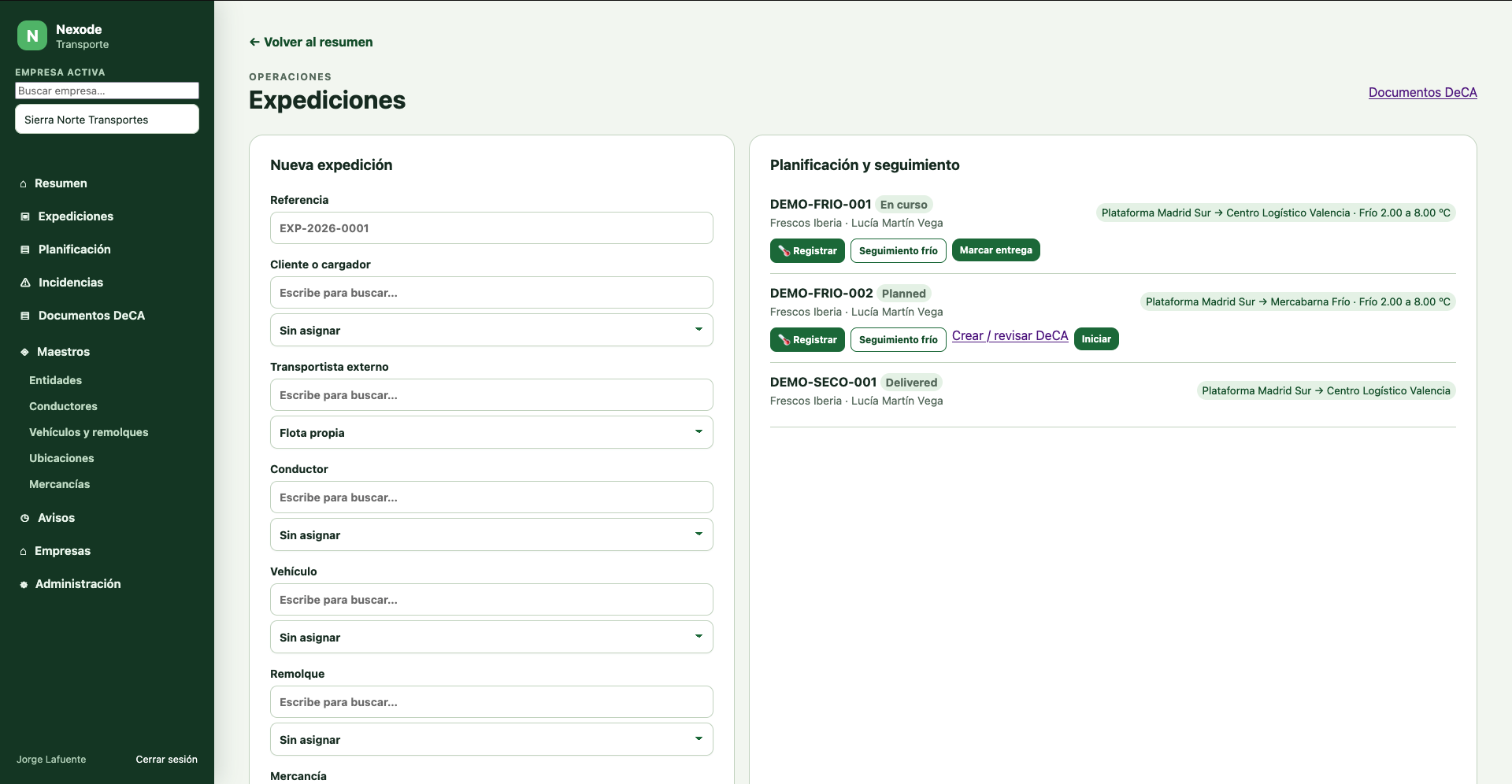Click the Expediciones sidebar icon
This screenshot has height=784, width=1512.
pyautogui.click(x=25, y=216)
